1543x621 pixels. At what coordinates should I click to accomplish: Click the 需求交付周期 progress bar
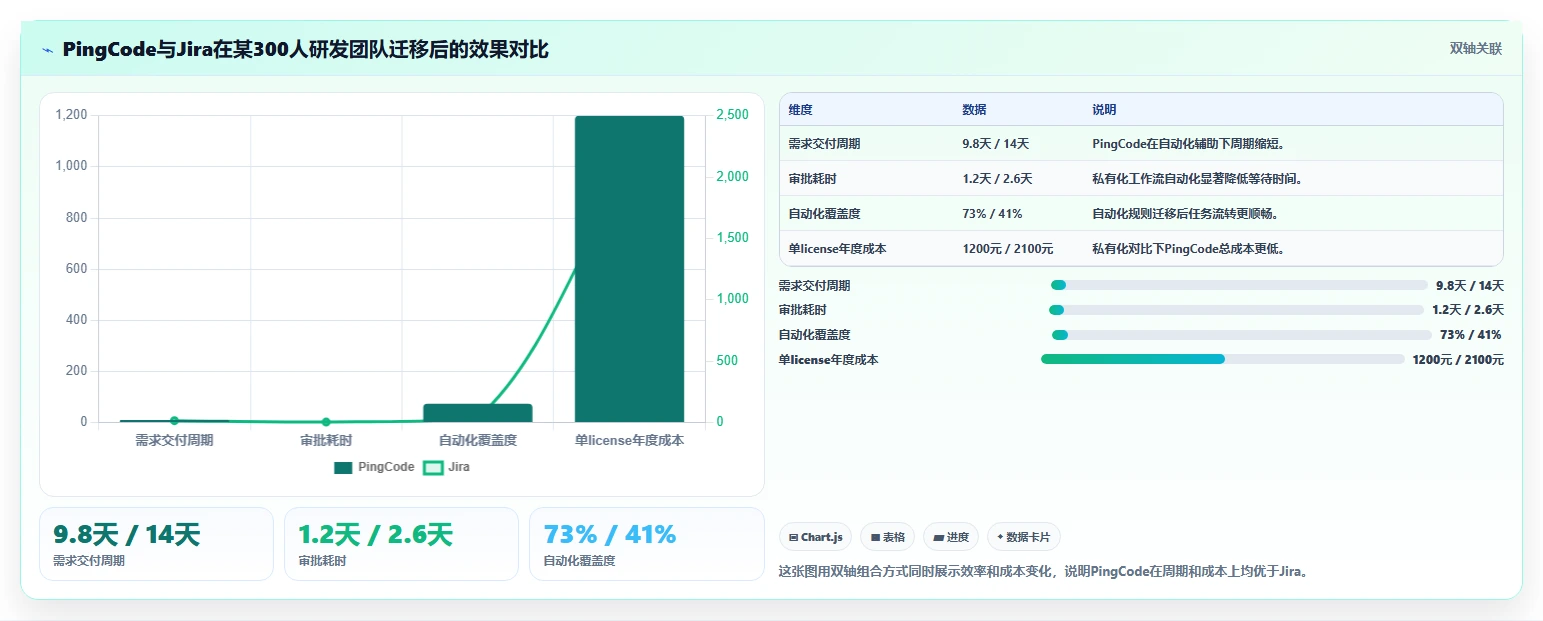(1239, 285)
